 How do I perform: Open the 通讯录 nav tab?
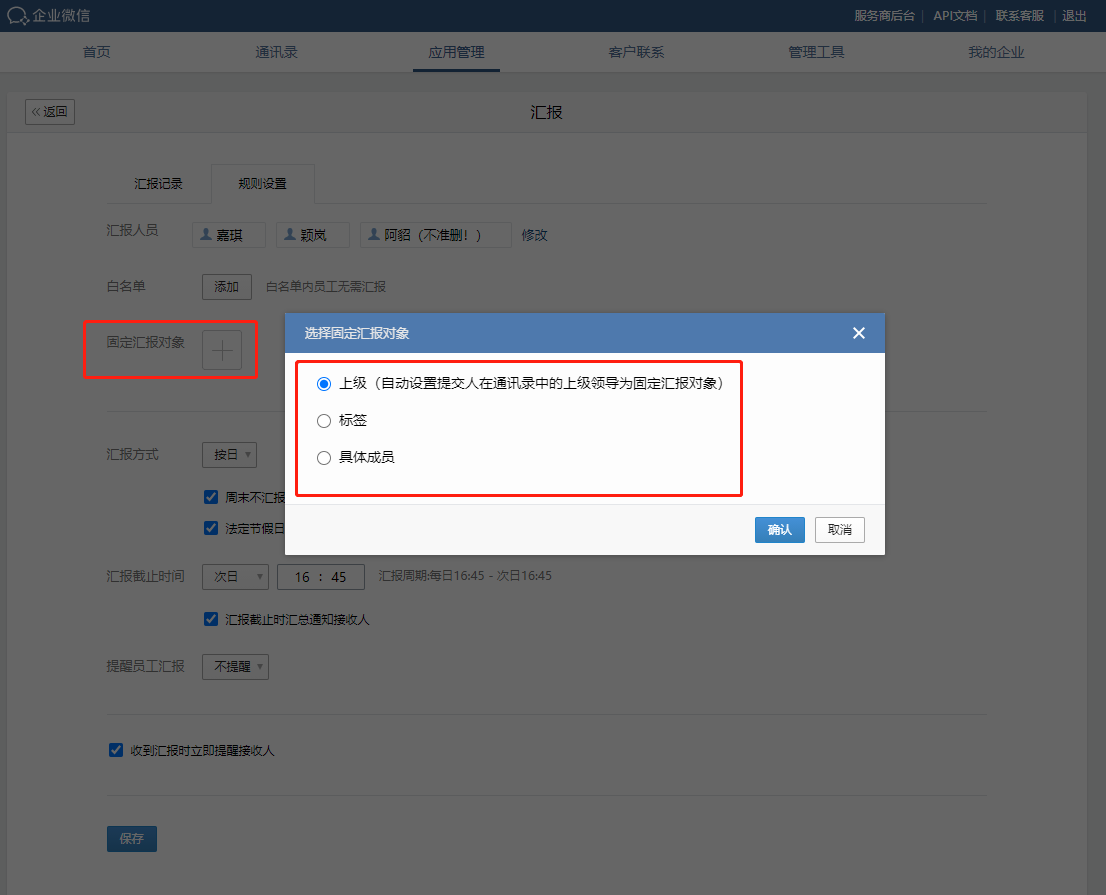tap(276, 52)
